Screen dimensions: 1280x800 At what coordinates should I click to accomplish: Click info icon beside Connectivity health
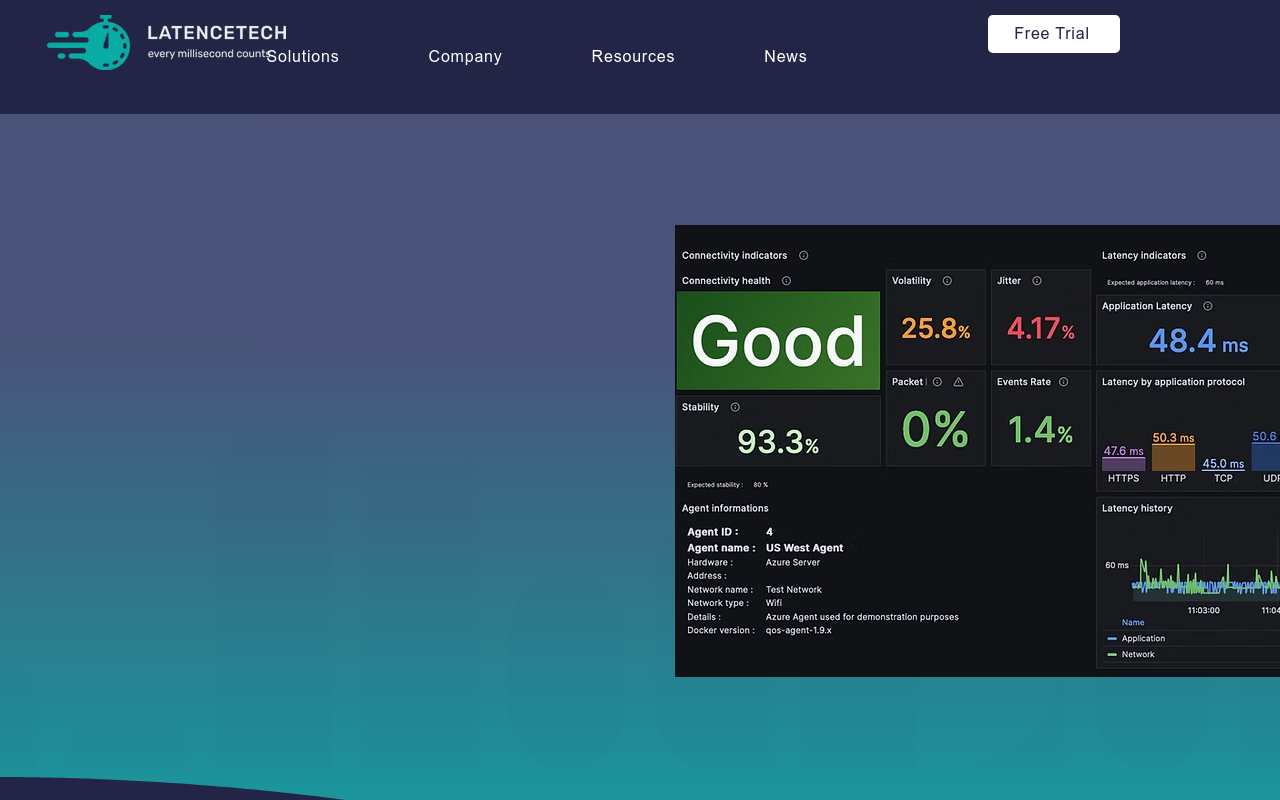786,281
